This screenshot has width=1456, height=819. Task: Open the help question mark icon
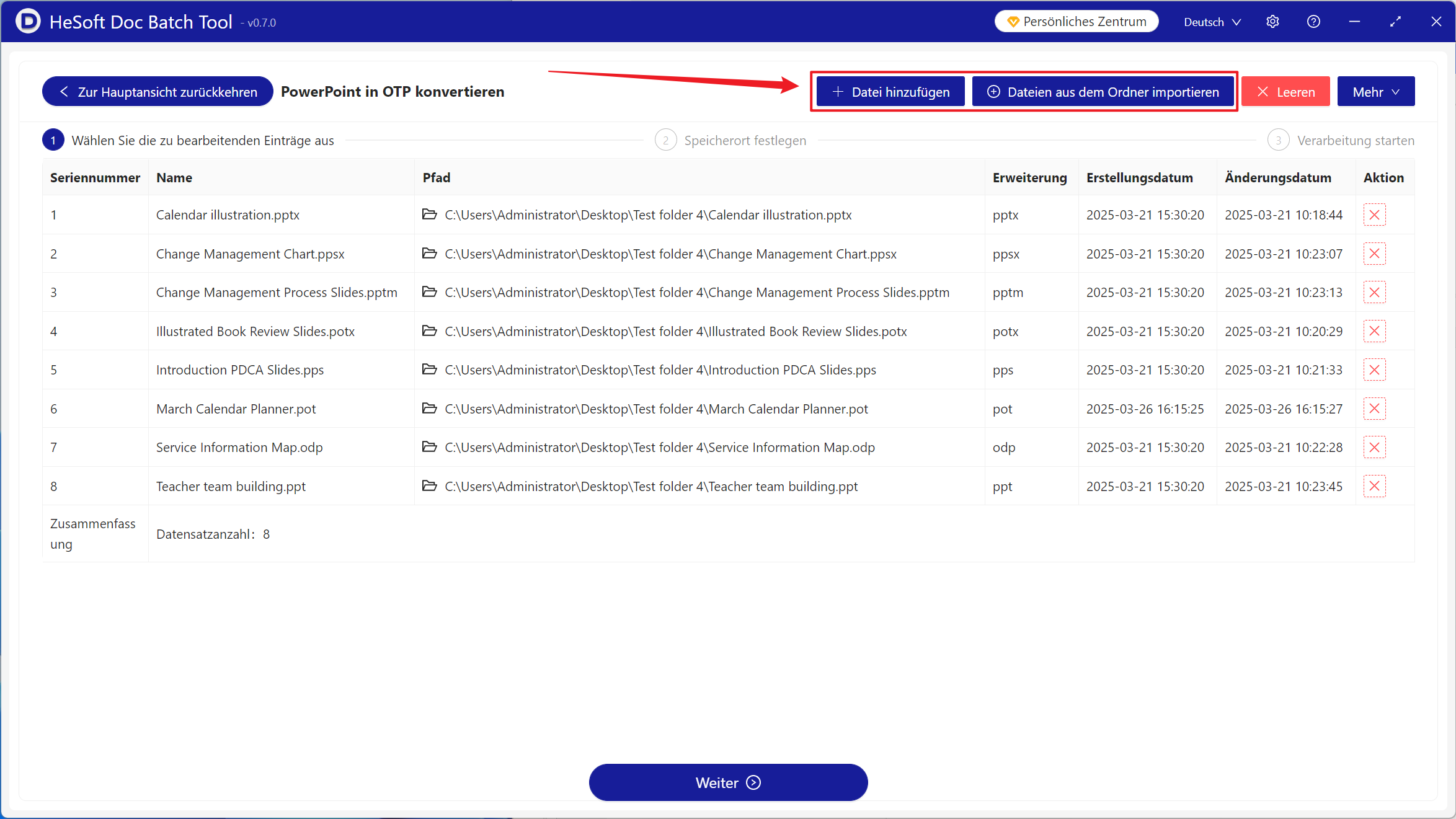[1313, 22]
